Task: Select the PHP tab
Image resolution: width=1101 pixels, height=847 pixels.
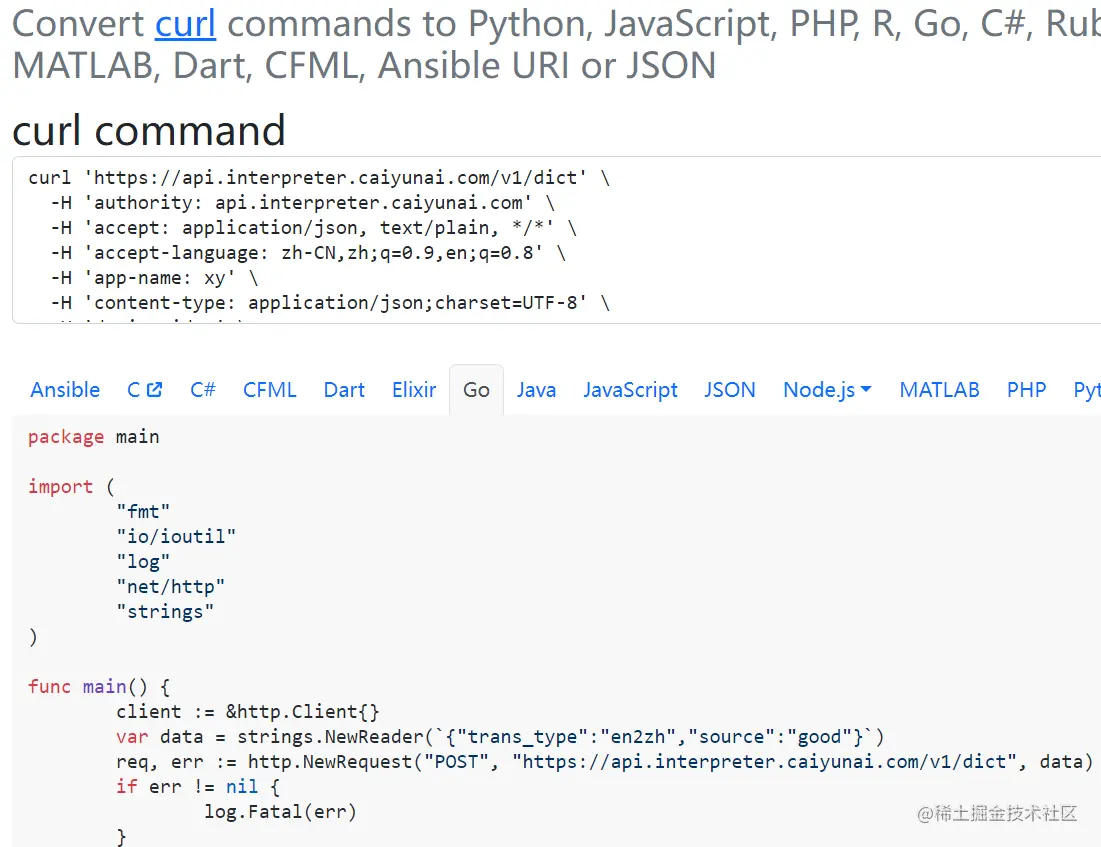Action: pyautogui.click(x=1026, y=390)
